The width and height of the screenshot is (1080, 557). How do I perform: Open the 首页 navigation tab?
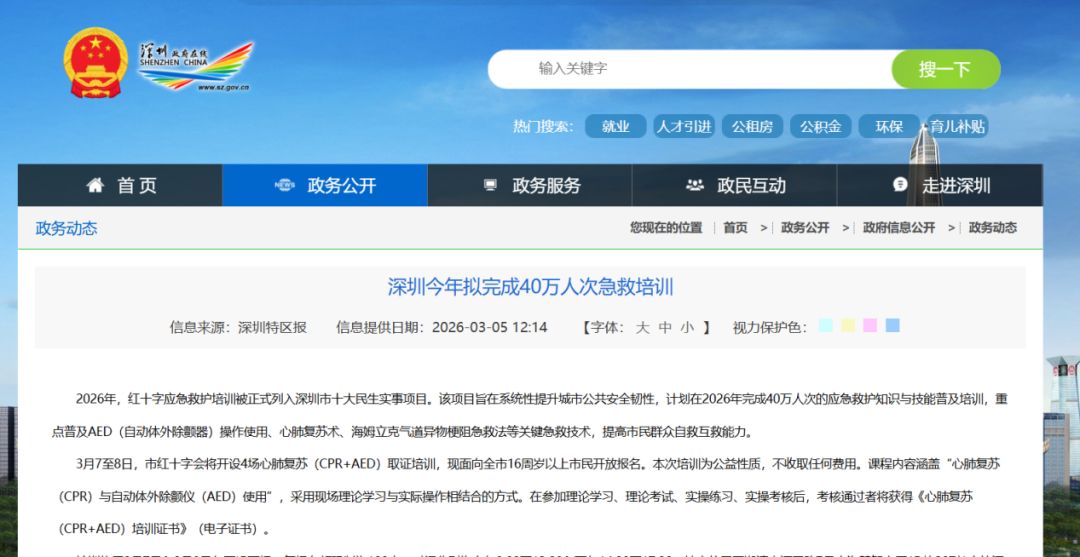pyautogui.click(x=120, y=185)
